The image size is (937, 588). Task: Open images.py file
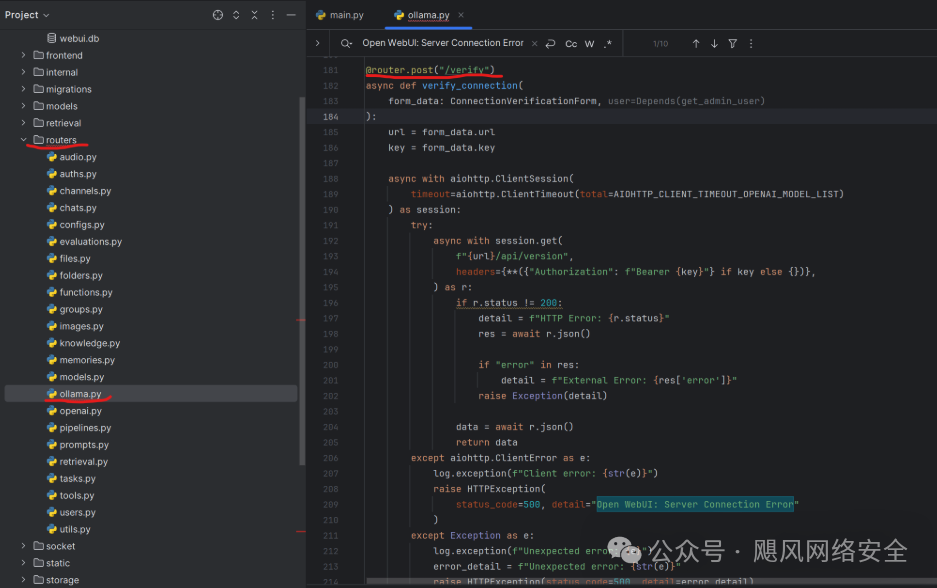click(75, 326)
